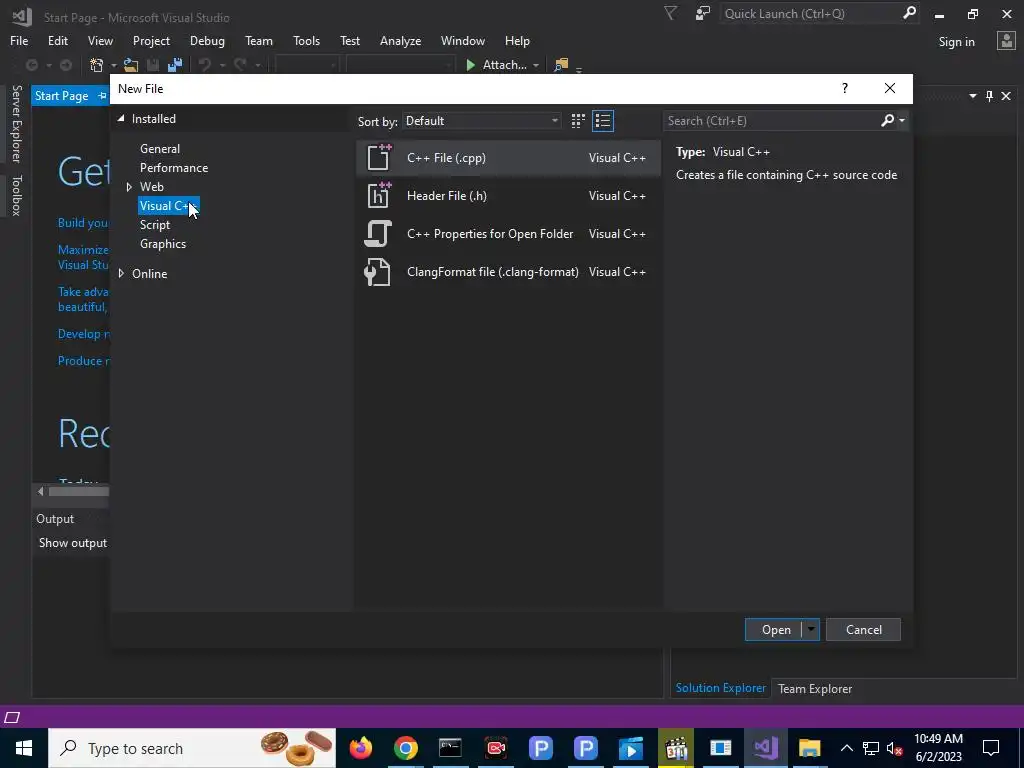
Task: Click the Cancel button
Action: pos(863,630)
